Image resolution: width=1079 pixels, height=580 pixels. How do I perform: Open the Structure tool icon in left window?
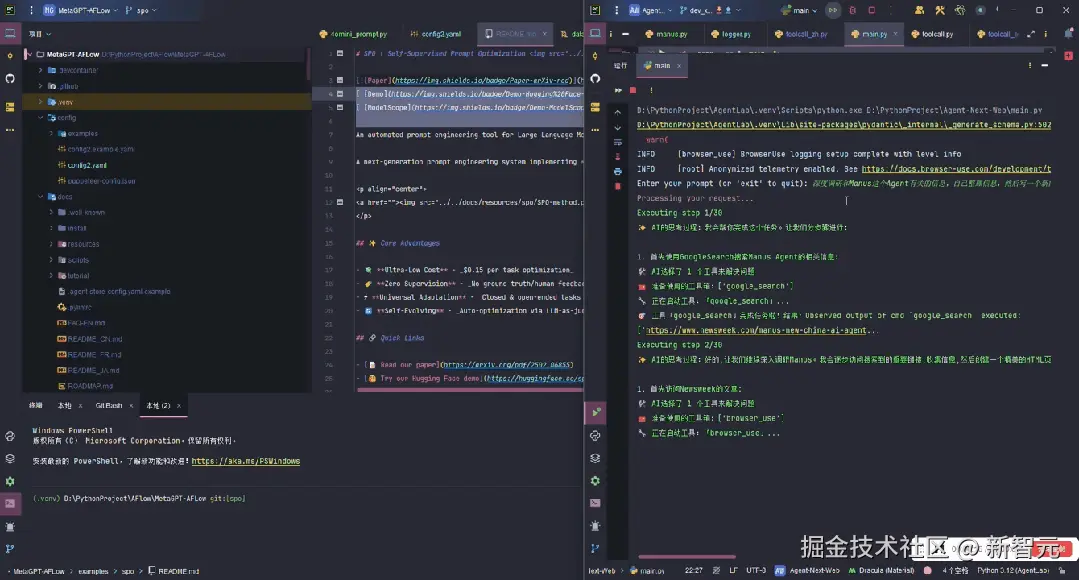(10, 107)
